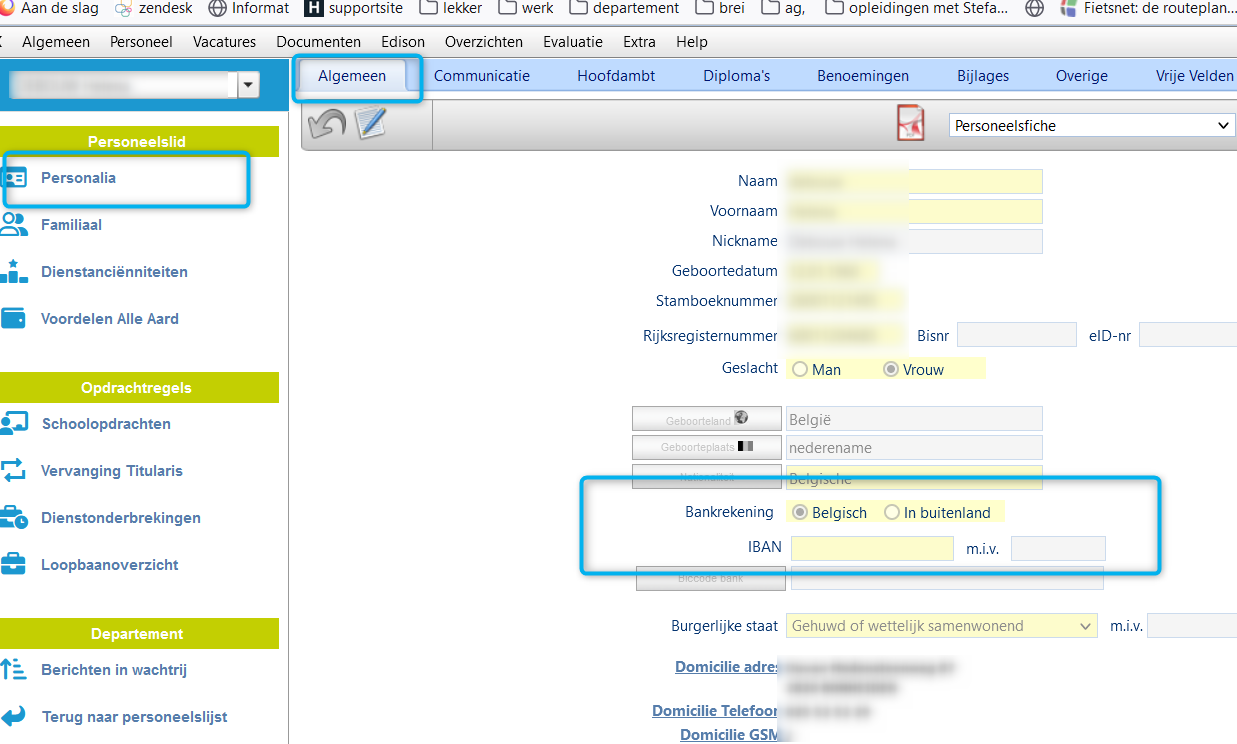The width and height of the screenshot is (1237, 744).
Task: Click into the IBAN input field
Action: click(x=872, y=548)
